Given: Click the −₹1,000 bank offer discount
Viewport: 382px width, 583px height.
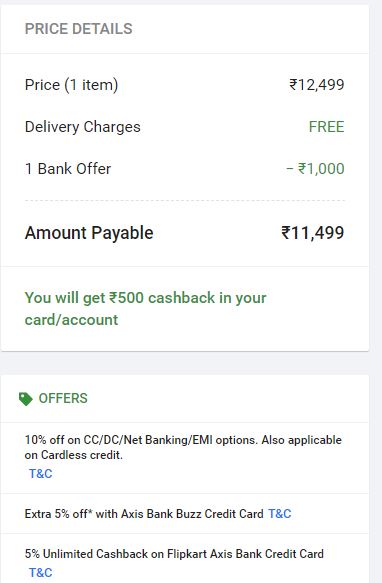Looking at the screenshot, I should pyautogui.click(x=315, y=169).
